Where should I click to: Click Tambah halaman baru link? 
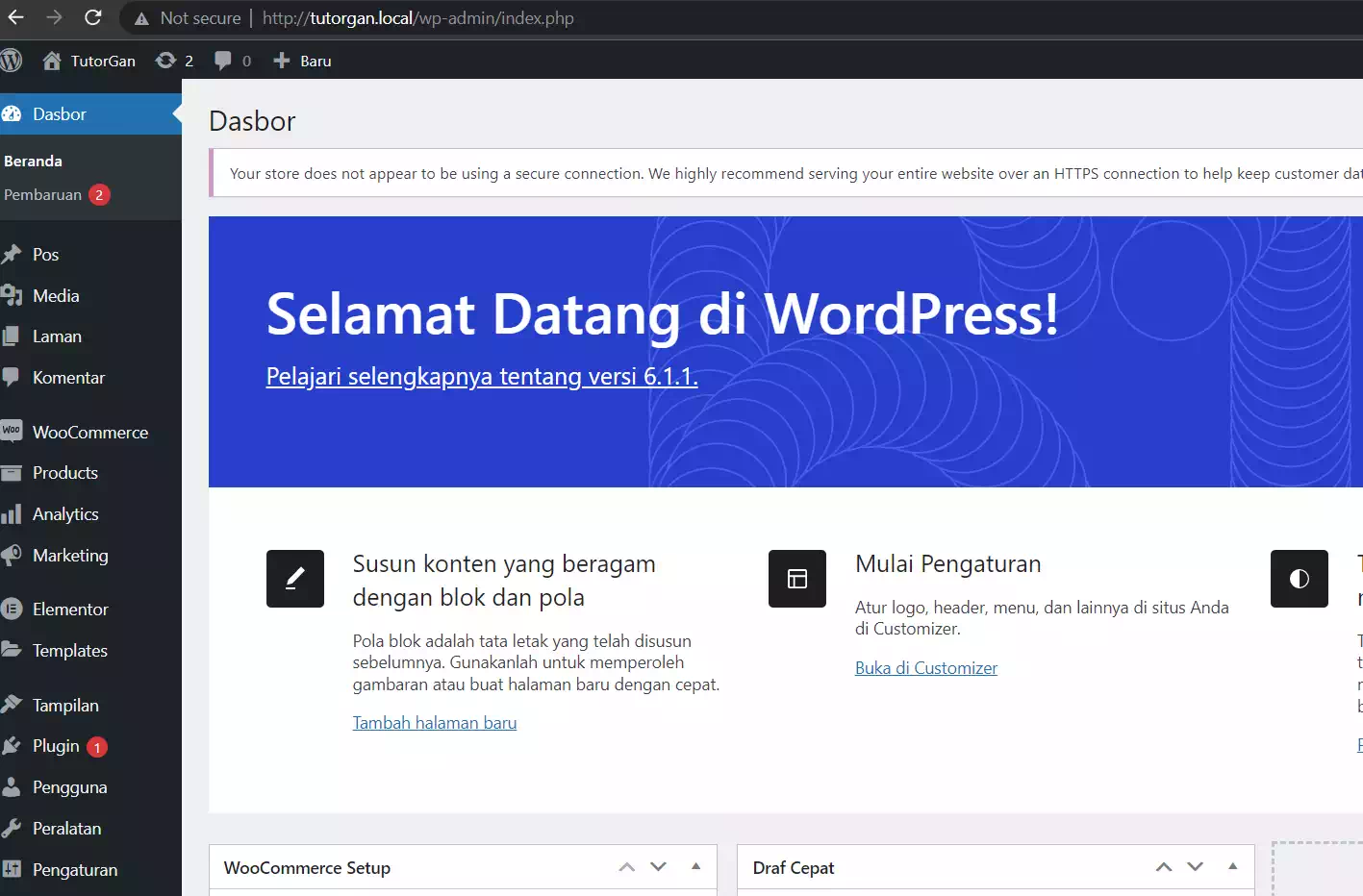pyautogui.click(x=435, y=722)
